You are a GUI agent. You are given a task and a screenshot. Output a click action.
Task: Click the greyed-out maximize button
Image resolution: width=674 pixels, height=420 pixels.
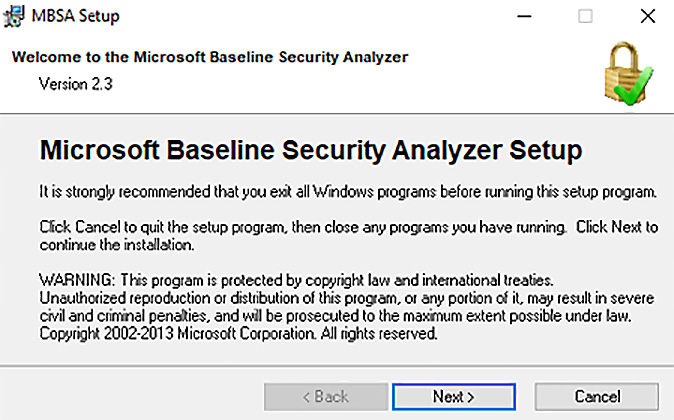[x=585, y=16]
